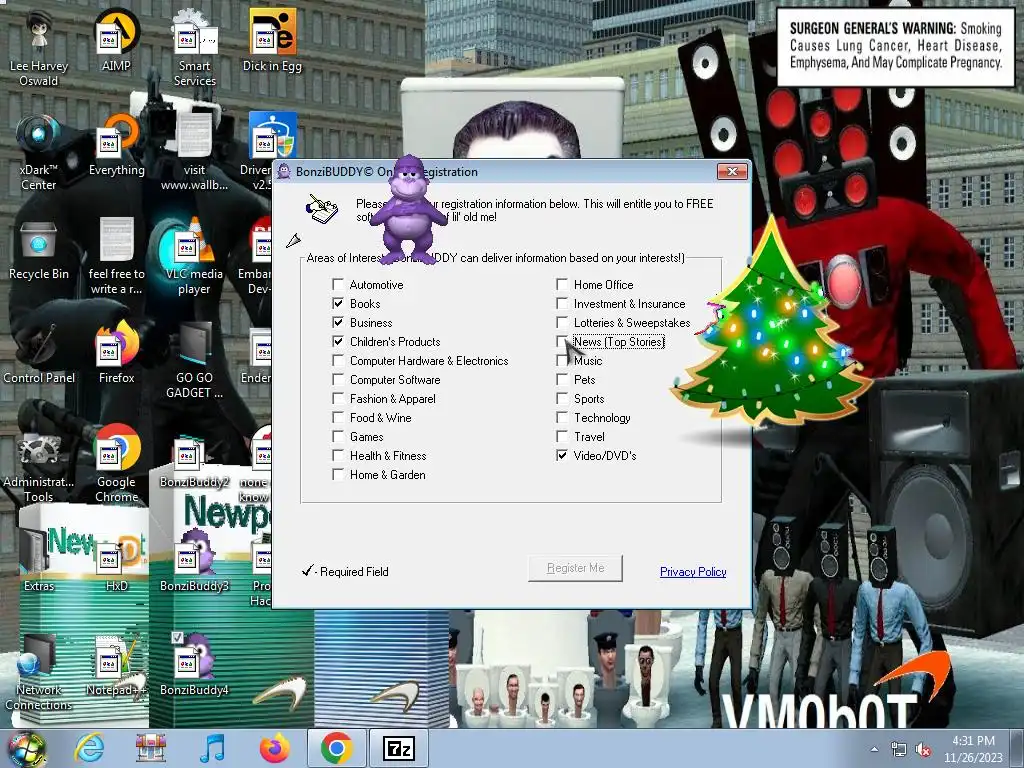Click the Windows Start orb
This screenshot has width=1024, height=768.
point(26,749)
